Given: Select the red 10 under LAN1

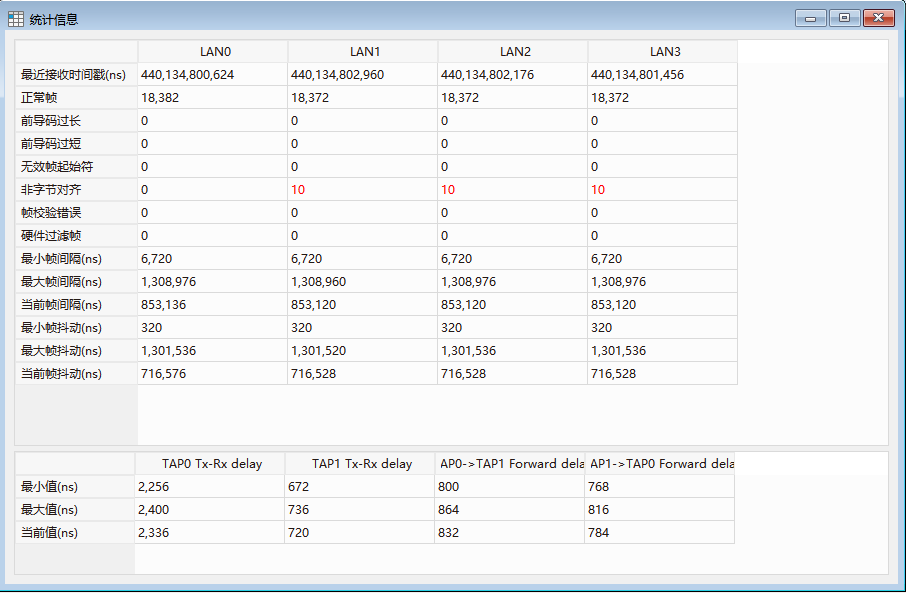Looking at the screenshot, I should point(363,190).
